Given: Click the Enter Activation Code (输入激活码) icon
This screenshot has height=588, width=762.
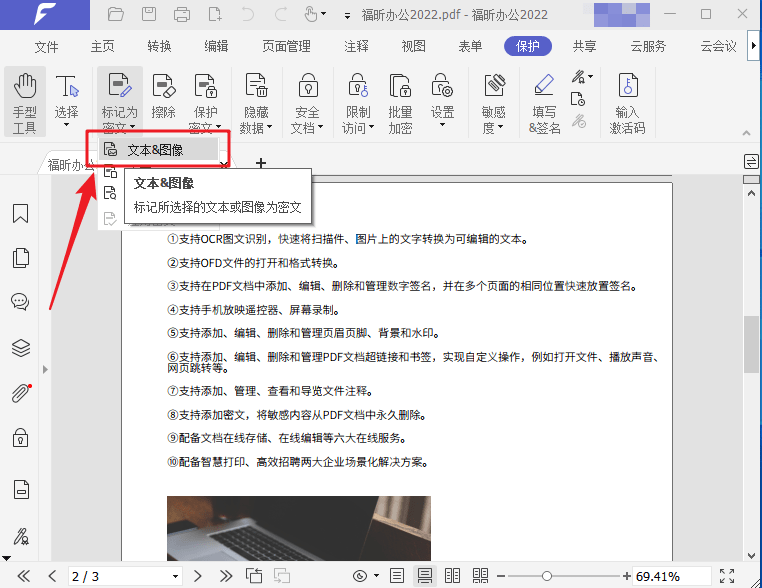Looking at the screenshot, I should pyautogui.click(x=627, y=101).
